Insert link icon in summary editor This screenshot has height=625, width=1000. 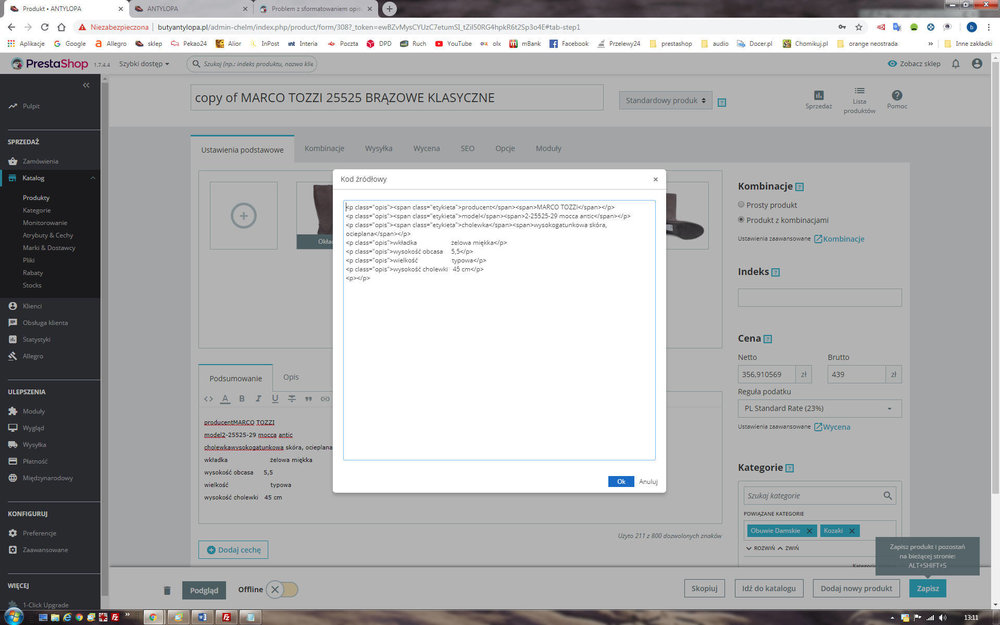[x=325, y=399]
